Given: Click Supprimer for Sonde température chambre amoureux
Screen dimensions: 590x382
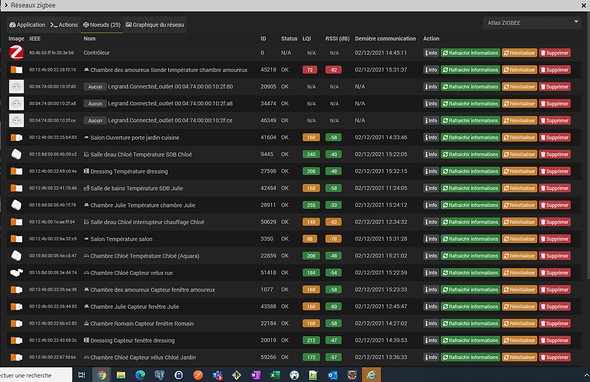Looking at the screenshot, I should [555, 70].
